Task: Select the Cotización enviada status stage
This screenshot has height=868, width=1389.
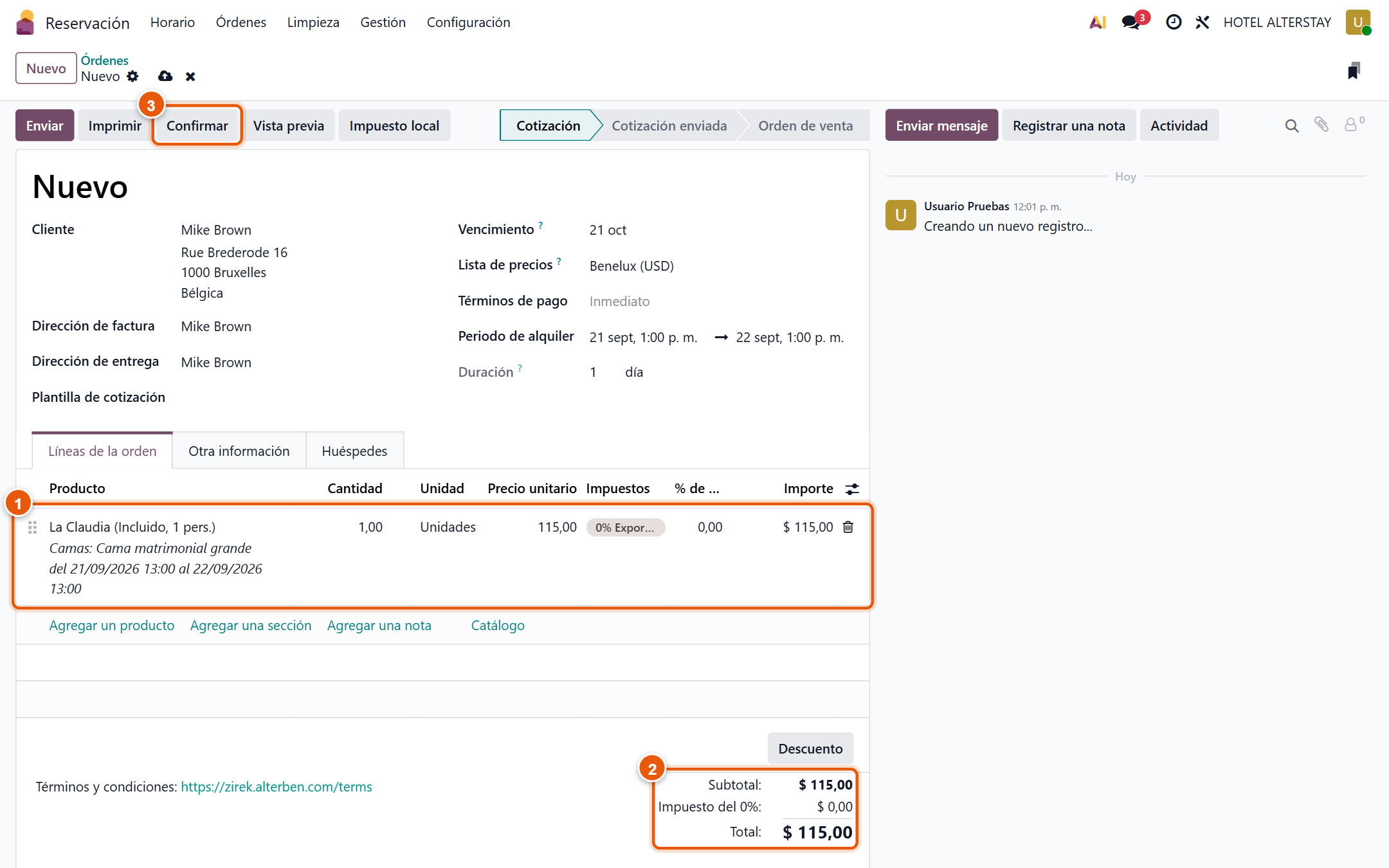Action: [669, 125]
